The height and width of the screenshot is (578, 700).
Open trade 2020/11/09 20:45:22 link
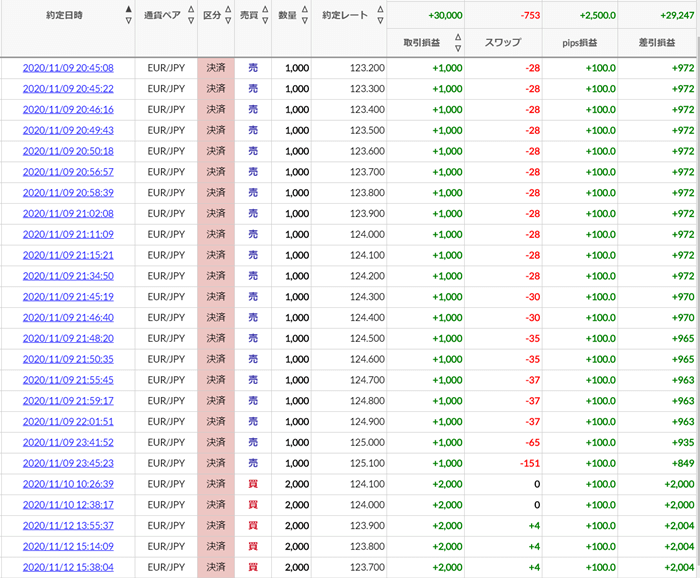click(x=68, y=89)
